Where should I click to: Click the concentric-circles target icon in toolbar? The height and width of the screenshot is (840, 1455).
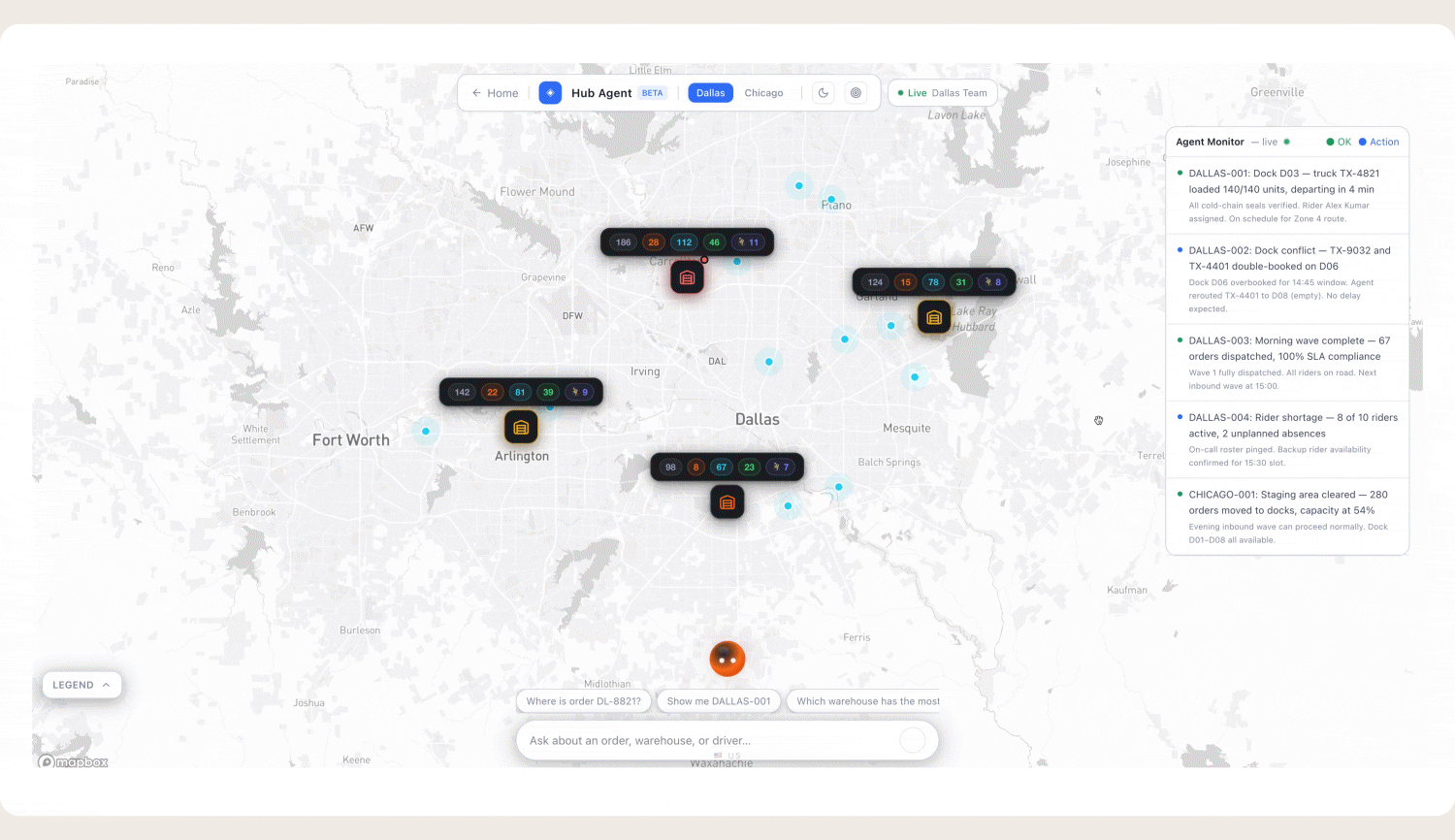[856, 93]
